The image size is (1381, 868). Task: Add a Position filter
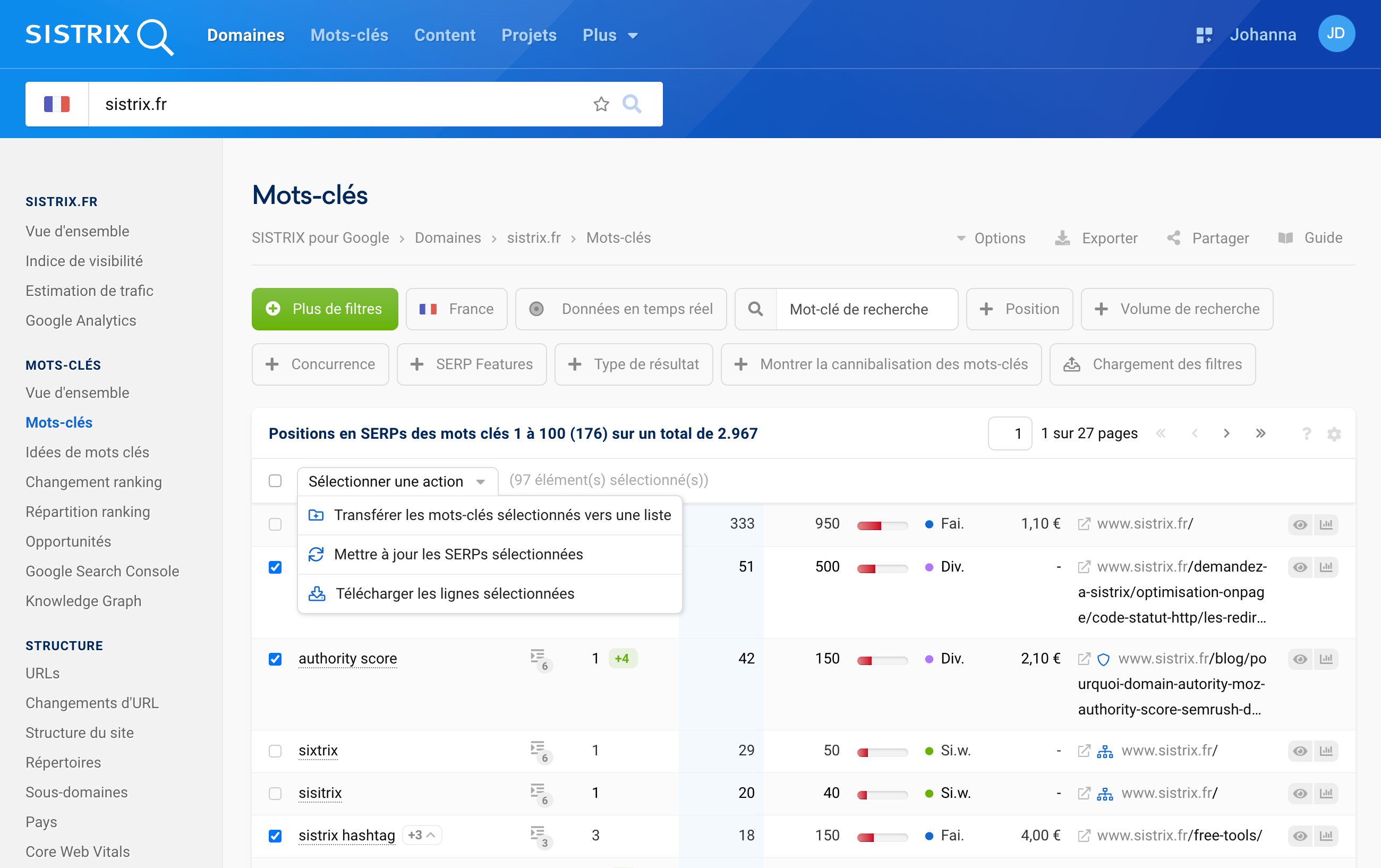(1019, 309)
